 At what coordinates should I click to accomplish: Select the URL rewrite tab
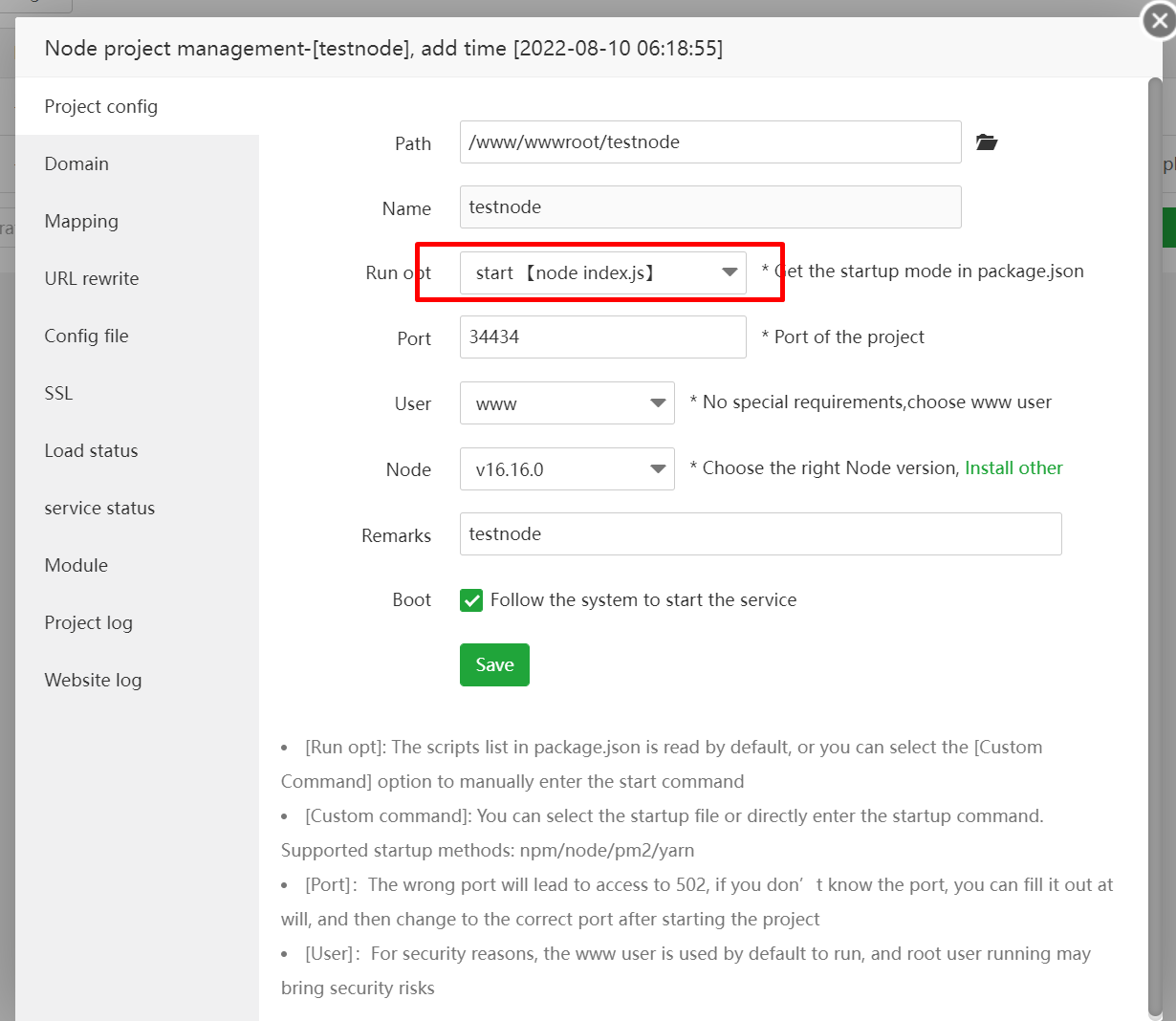click(x=92, y=278)
